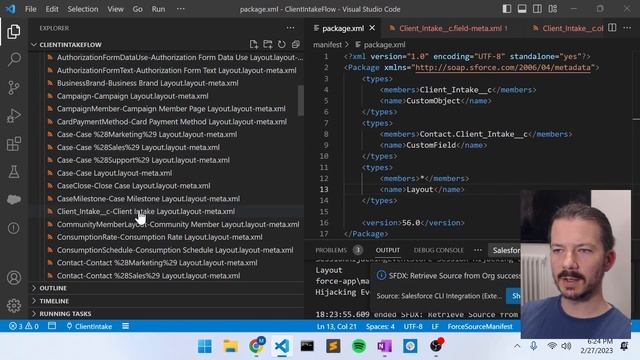
Task: Open Windows Start menu
Action: point(204,346)
